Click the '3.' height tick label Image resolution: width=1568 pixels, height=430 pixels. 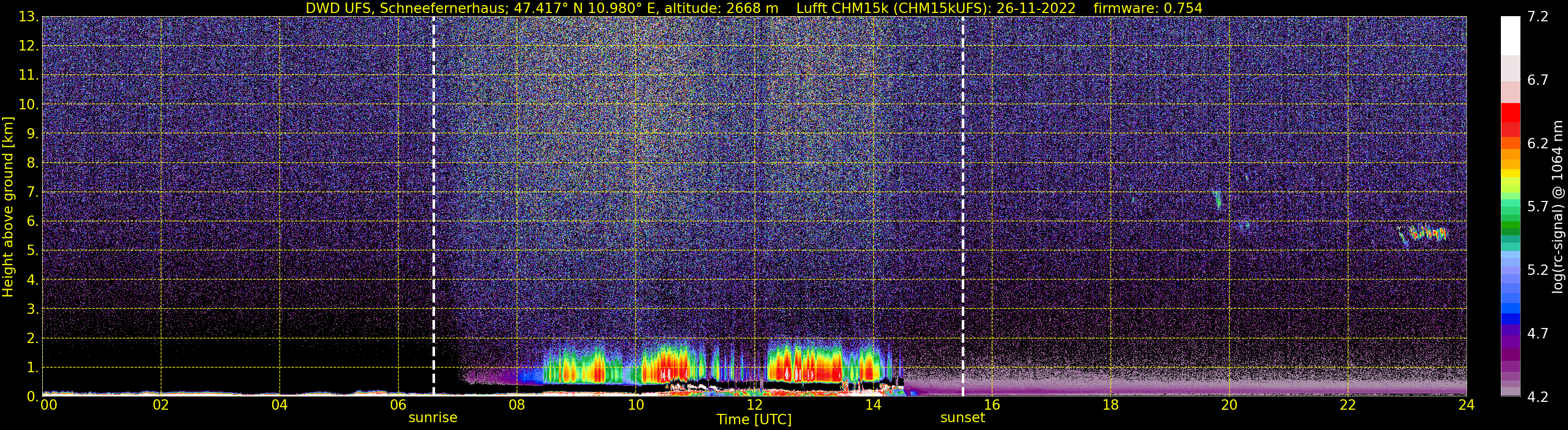[32, 309]
